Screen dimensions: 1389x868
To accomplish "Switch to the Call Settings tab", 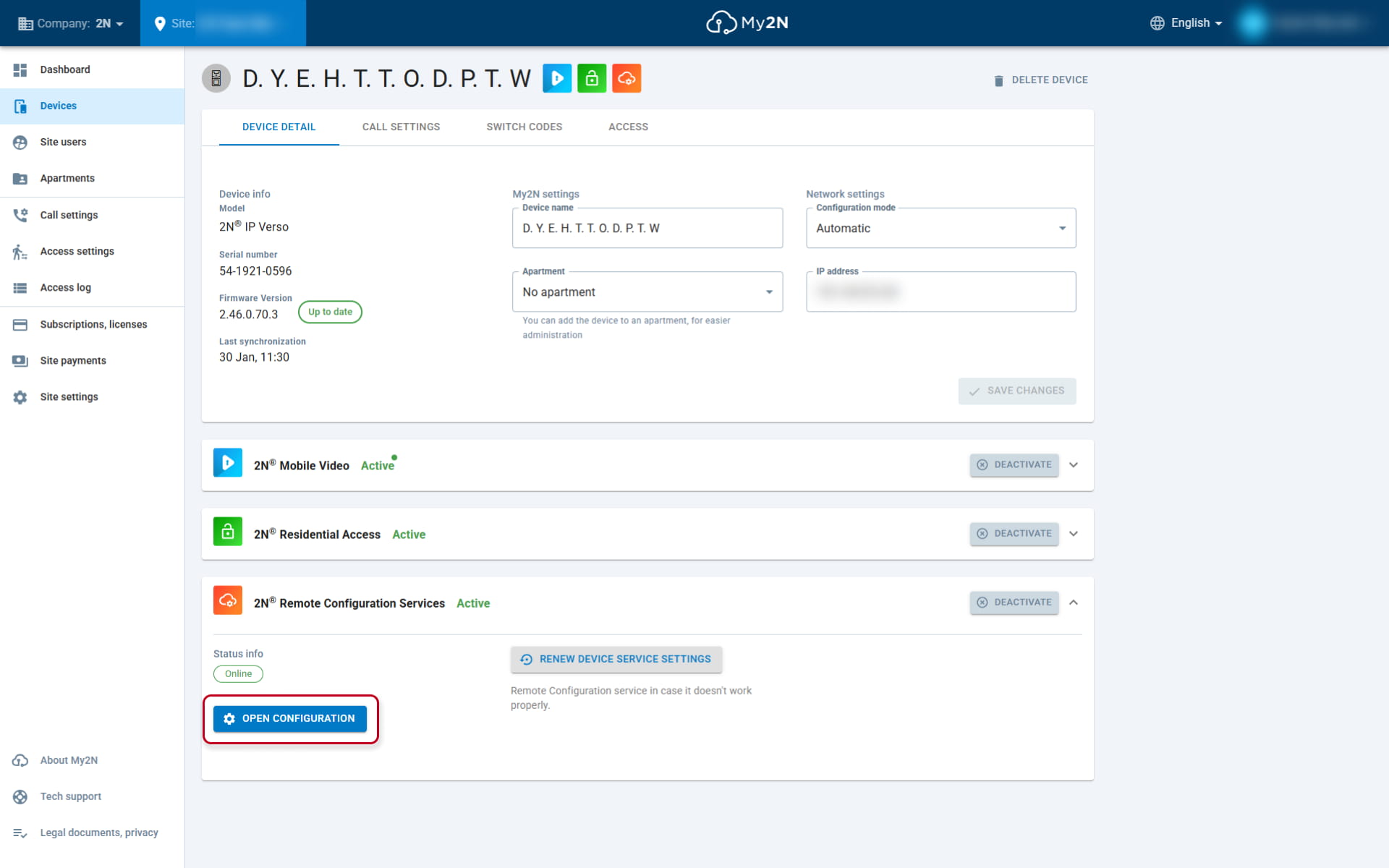I will click(x=401, y=127).
